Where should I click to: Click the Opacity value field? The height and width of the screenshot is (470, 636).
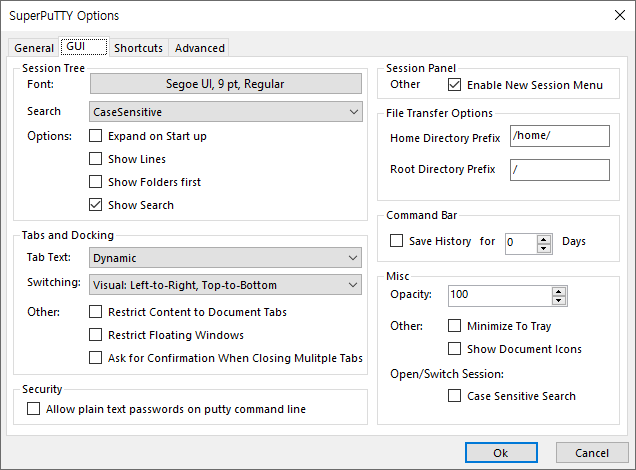coord(500,296)
